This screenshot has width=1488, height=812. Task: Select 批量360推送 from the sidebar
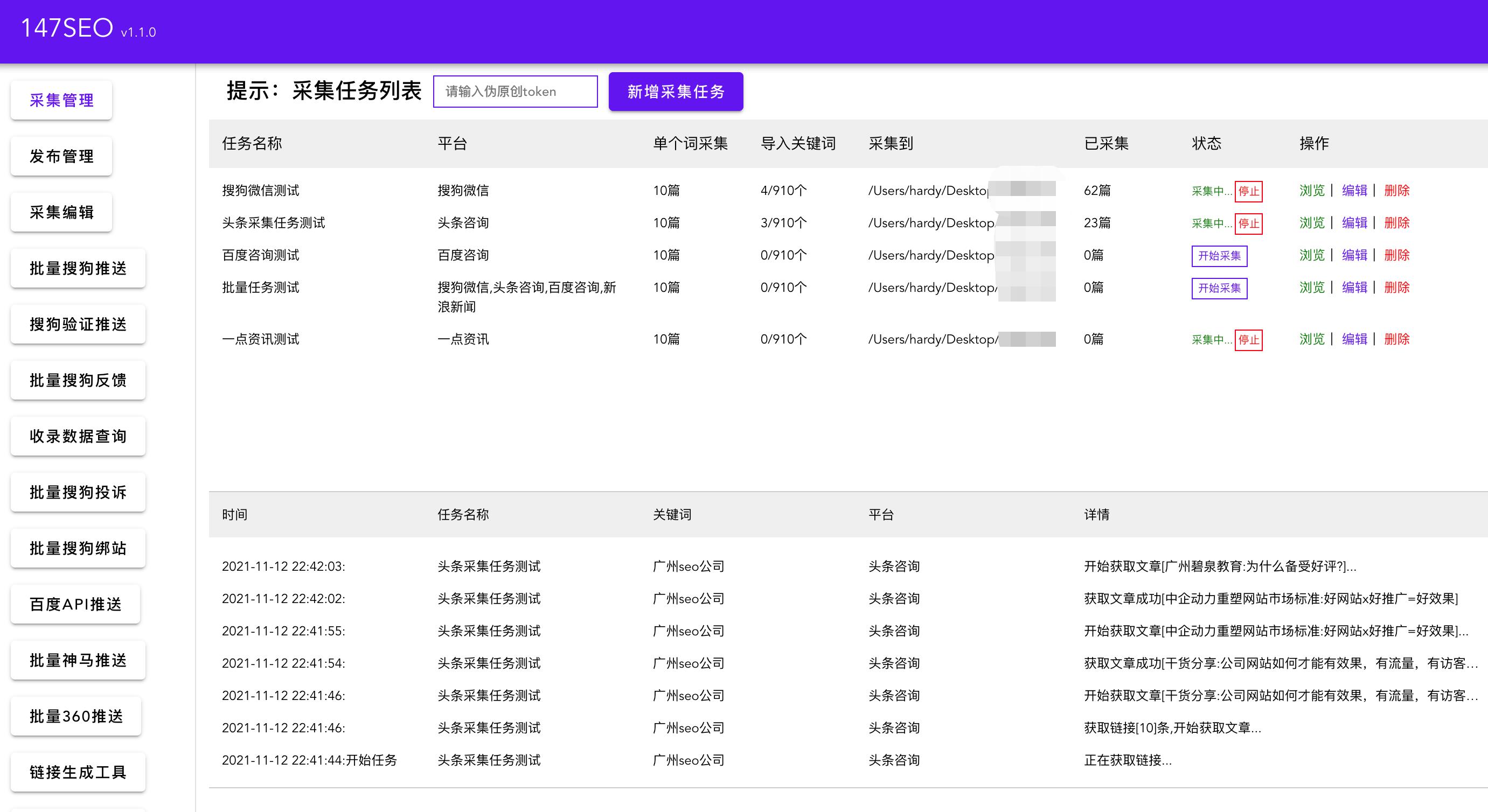point(75,716)
